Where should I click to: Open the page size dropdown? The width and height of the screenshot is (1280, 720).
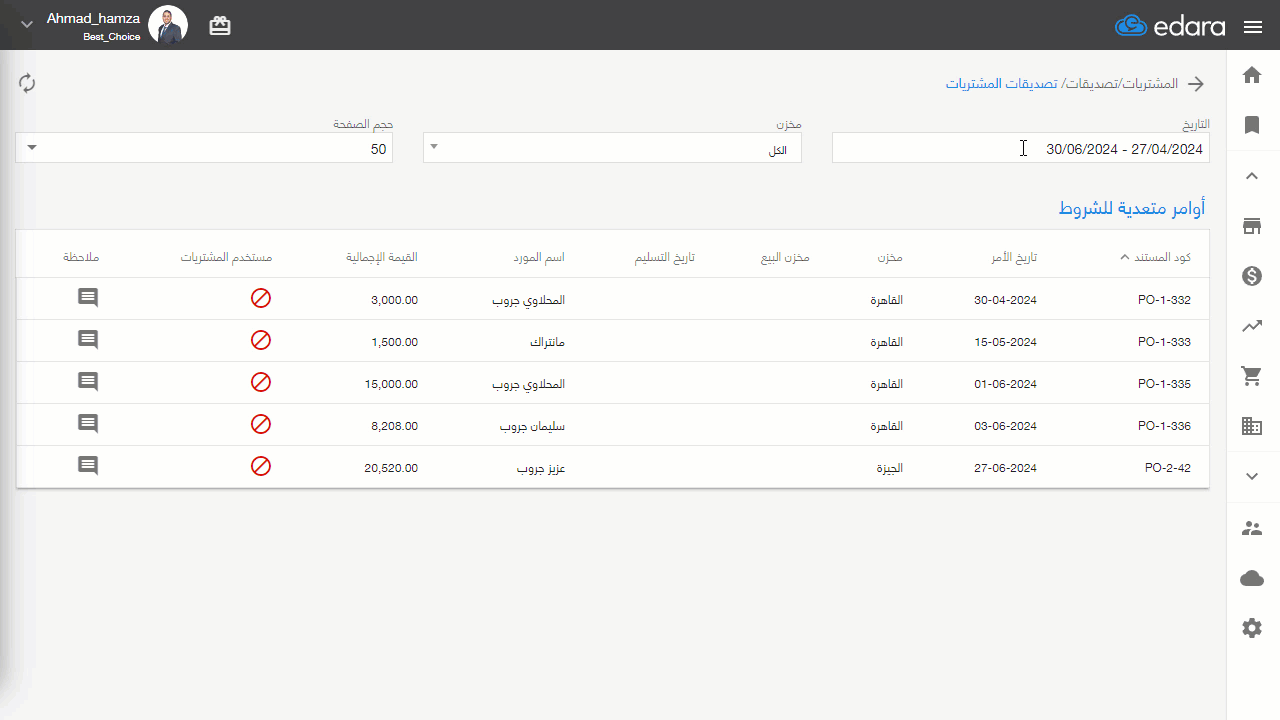(x=204, y=148)
